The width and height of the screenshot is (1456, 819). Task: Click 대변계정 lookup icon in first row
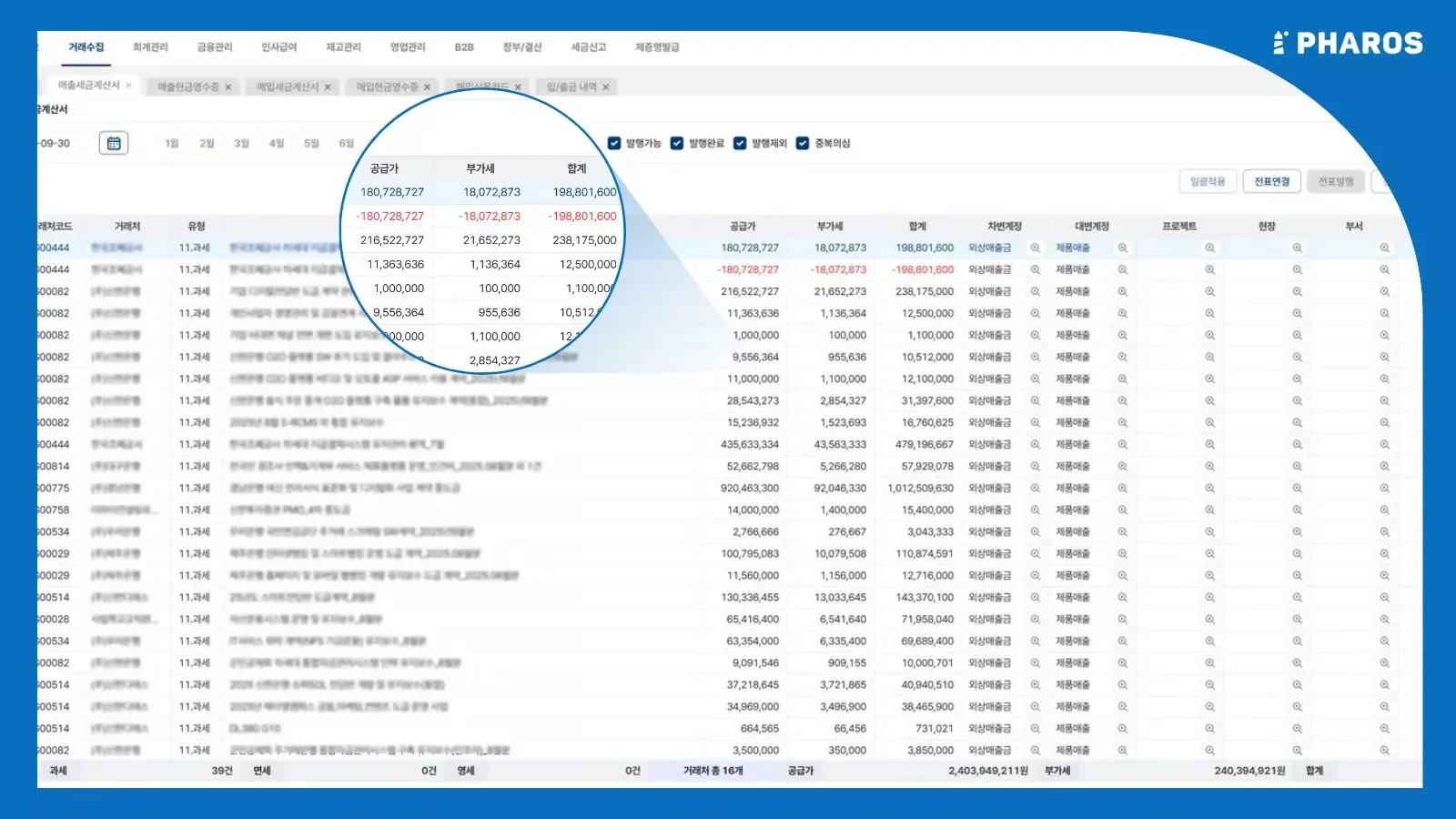pos(1122,248)
